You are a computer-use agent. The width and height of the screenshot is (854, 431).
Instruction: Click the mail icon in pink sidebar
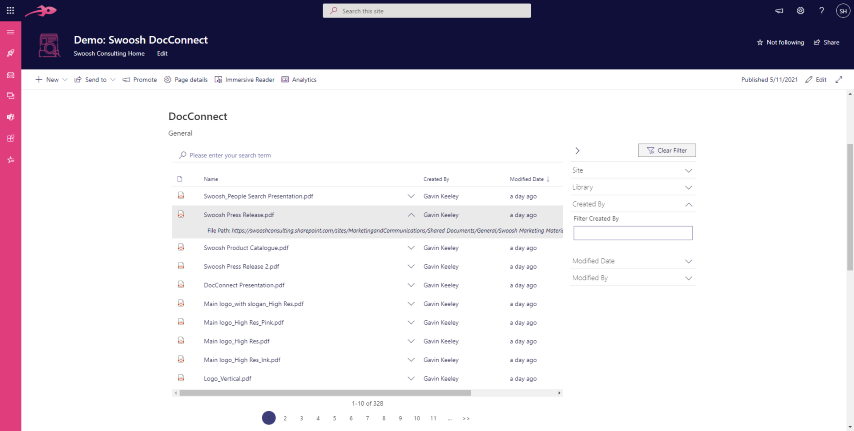(x=10, y=75)
